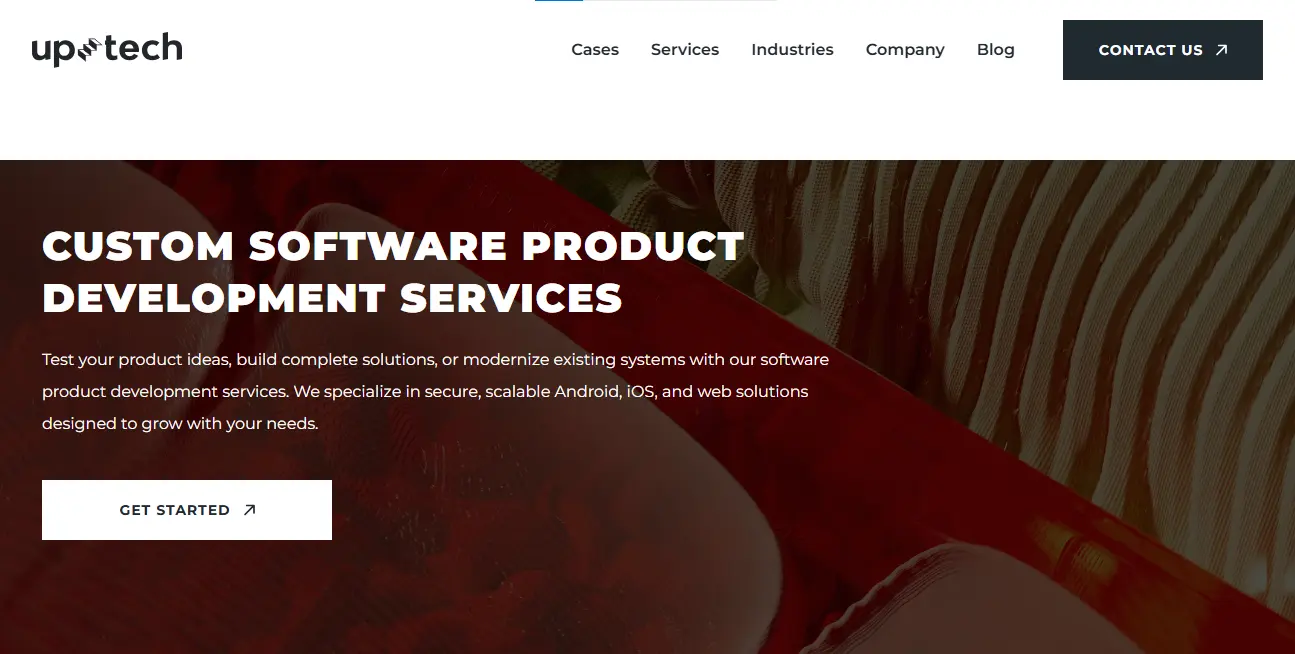Click the Custom Software Product heading line

click(393, 246)
